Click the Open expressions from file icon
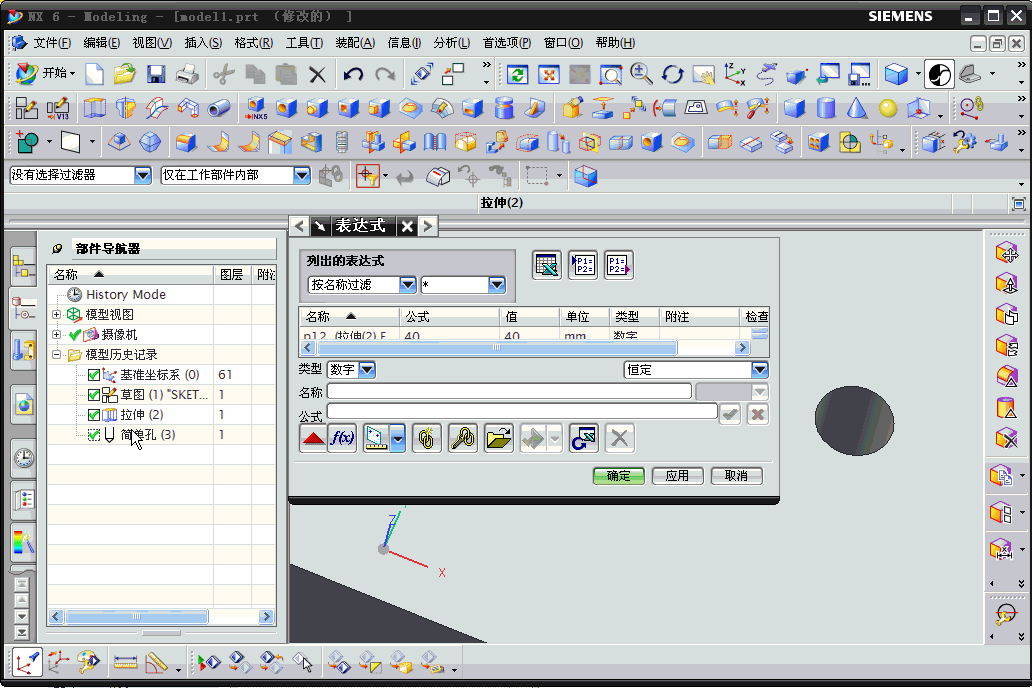 [x=499, y=438]
